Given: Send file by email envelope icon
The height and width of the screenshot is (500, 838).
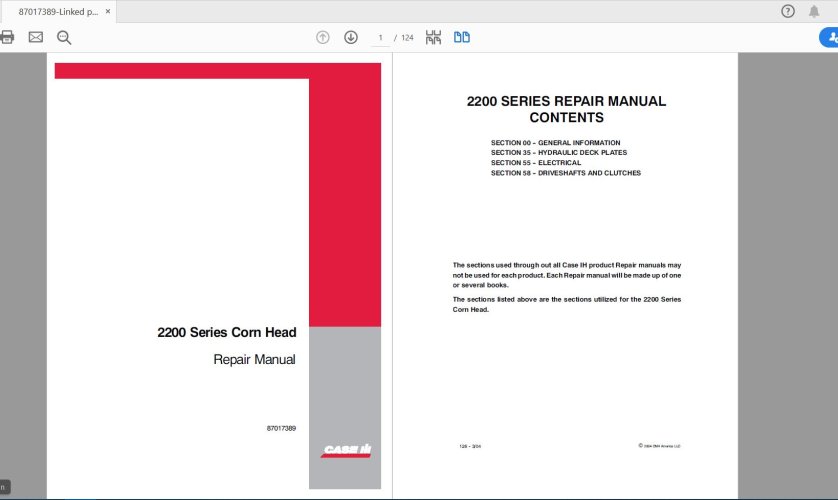Looking at the screenshot, I should [x=36, y=37].
